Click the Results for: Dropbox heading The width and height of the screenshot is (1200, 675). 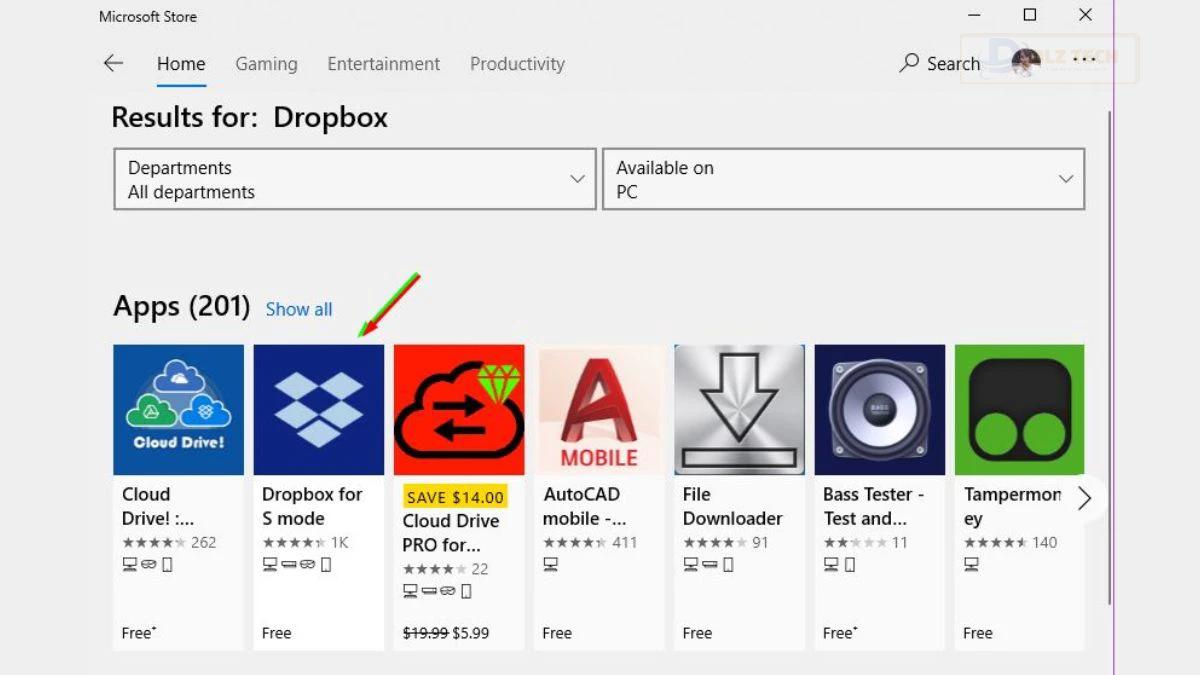pyautogui.click(x=249, y=117)
